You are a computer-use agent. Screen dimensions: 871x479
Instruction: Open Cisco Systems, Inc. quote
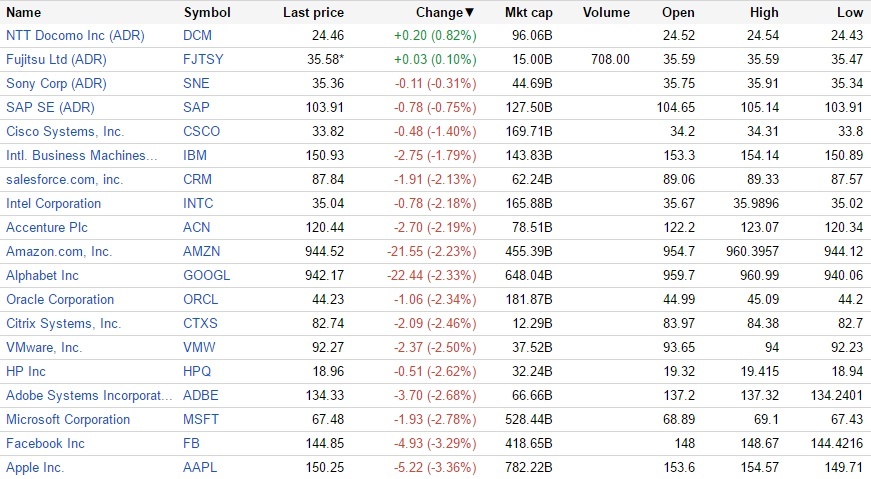(x=65, y=131)
